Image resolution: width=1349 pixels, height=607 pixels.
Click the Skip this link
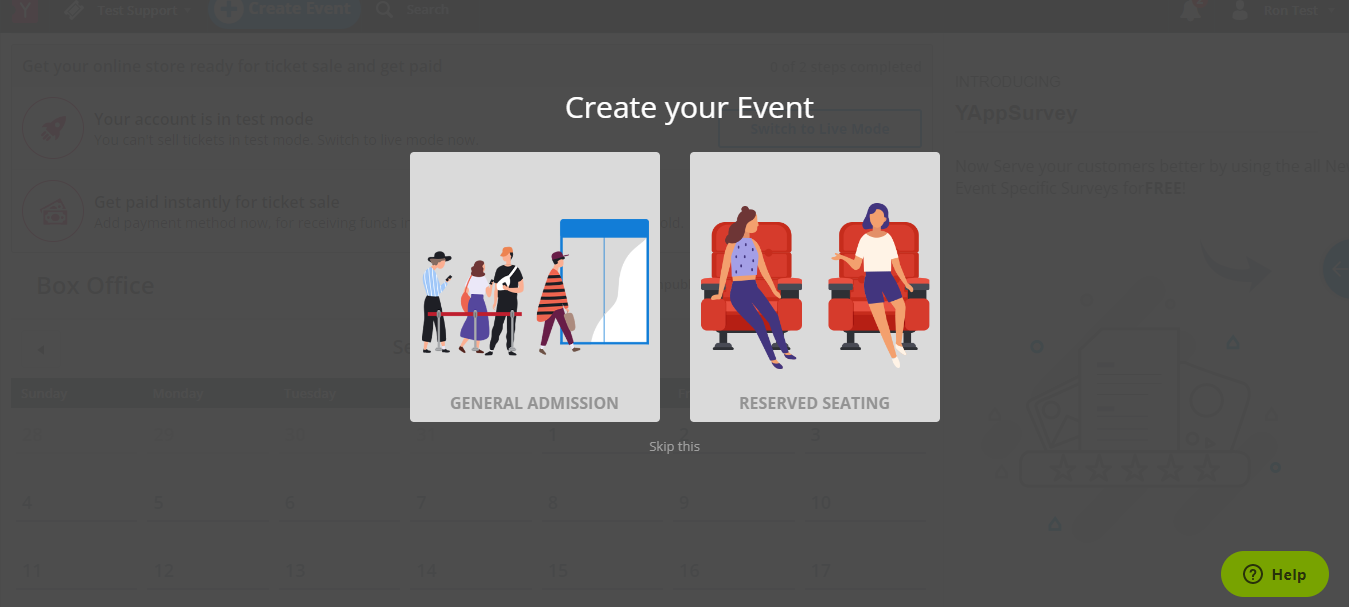click(x=674, y=446)
